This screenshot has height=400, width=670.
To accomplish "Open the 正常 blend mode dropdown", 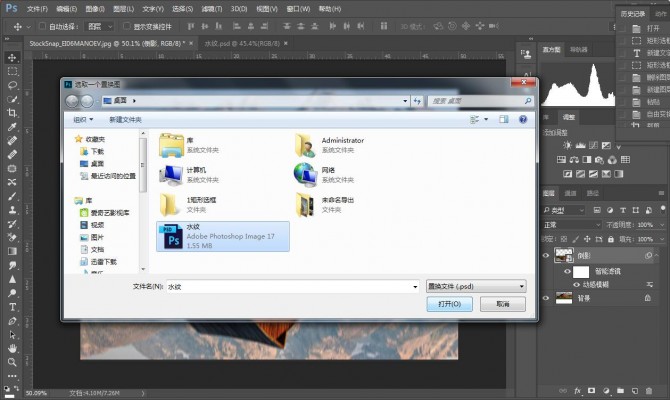I will (572, 225).
